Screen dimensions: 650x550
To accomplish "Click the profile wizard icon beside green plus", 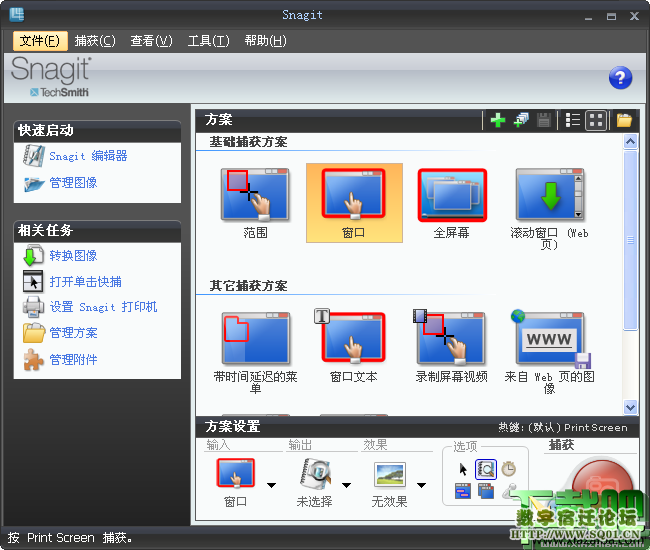I will click(521, 121).
